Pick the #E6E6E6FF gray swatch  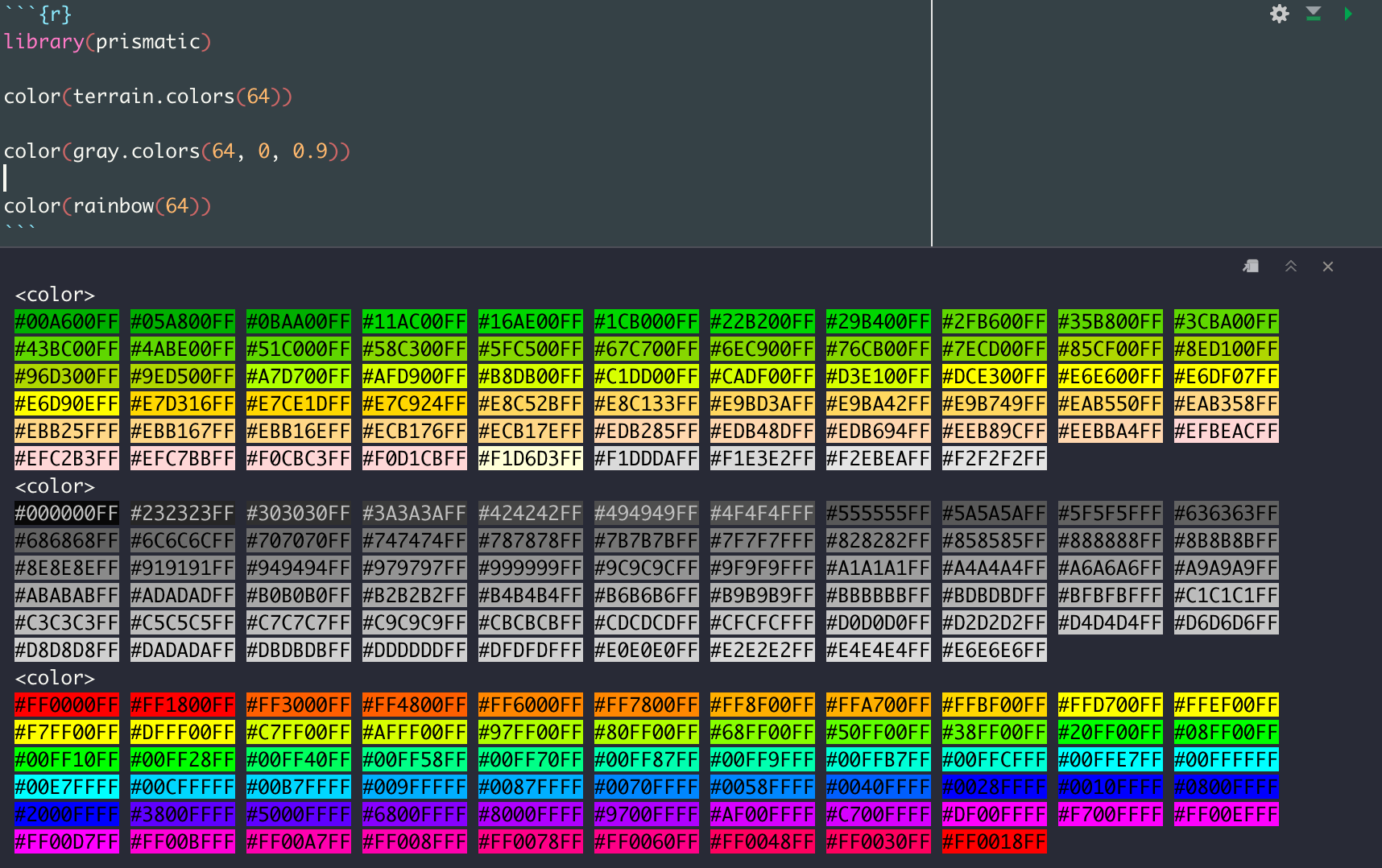[994, 651]
